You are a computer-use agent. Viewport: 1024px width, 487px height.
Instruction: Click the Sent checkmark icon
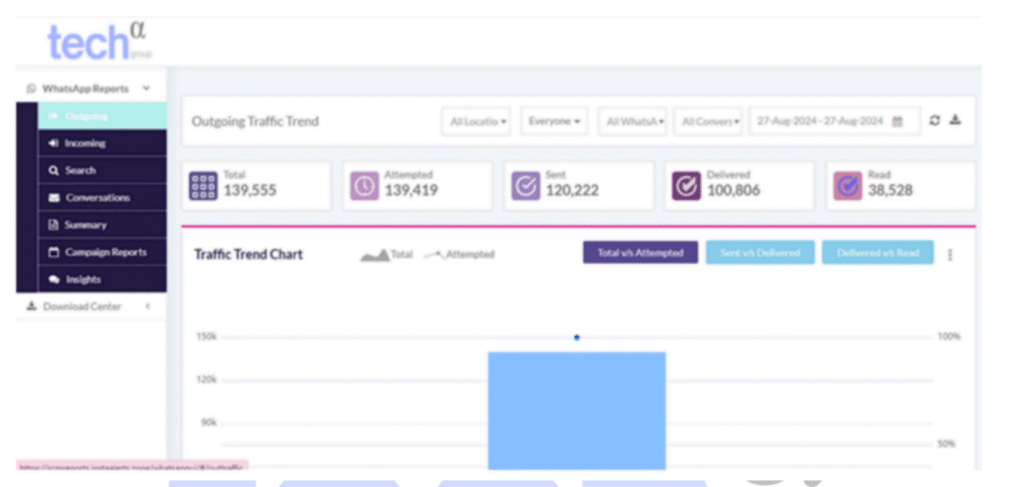[526, 186]
